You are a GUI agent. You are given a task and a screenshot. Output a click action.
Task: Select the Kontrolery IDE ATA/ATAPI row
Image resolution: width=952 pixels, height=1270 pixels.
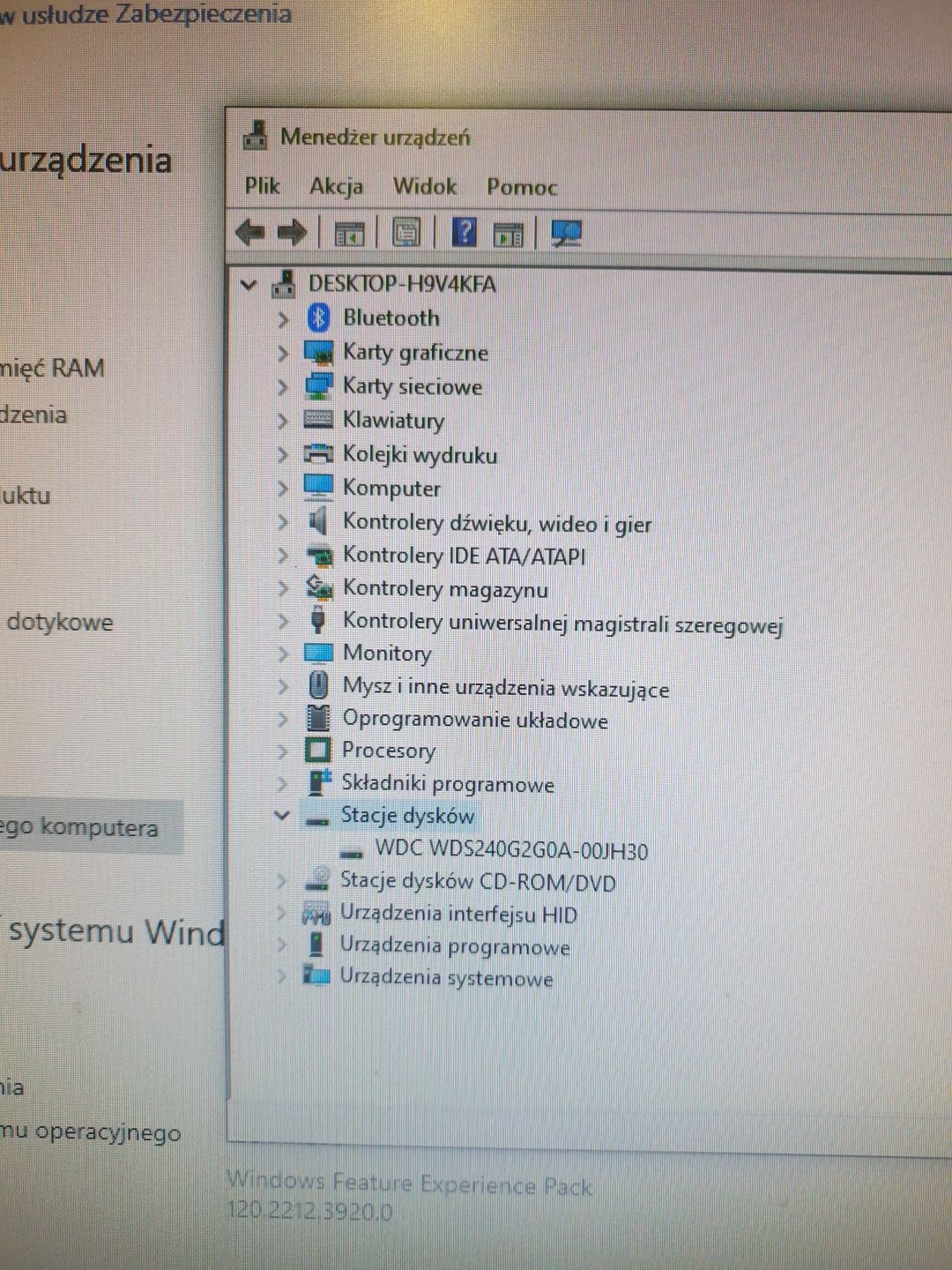pos(464,556)
